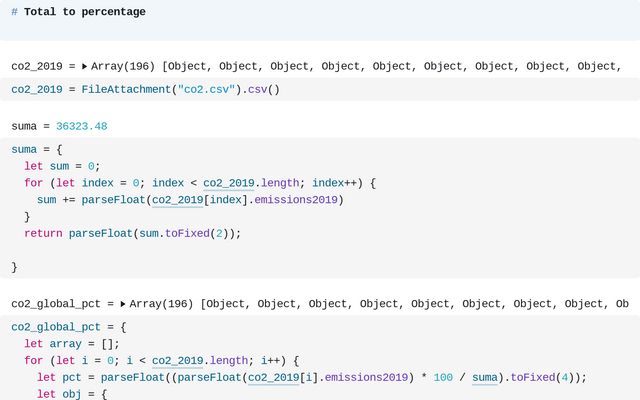Click the hash symbol before the heading

14,12
